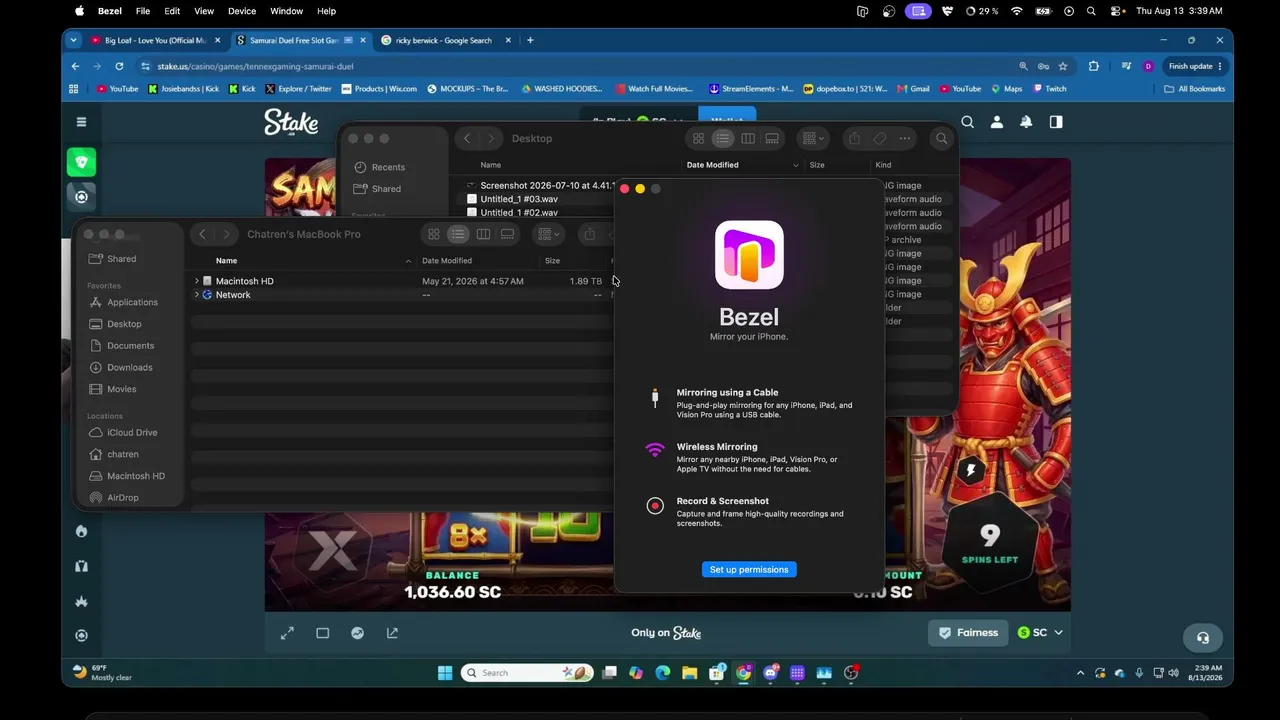1280x720 pixels.
Task: Reload the page in Chrome
Action: point(119,66)
